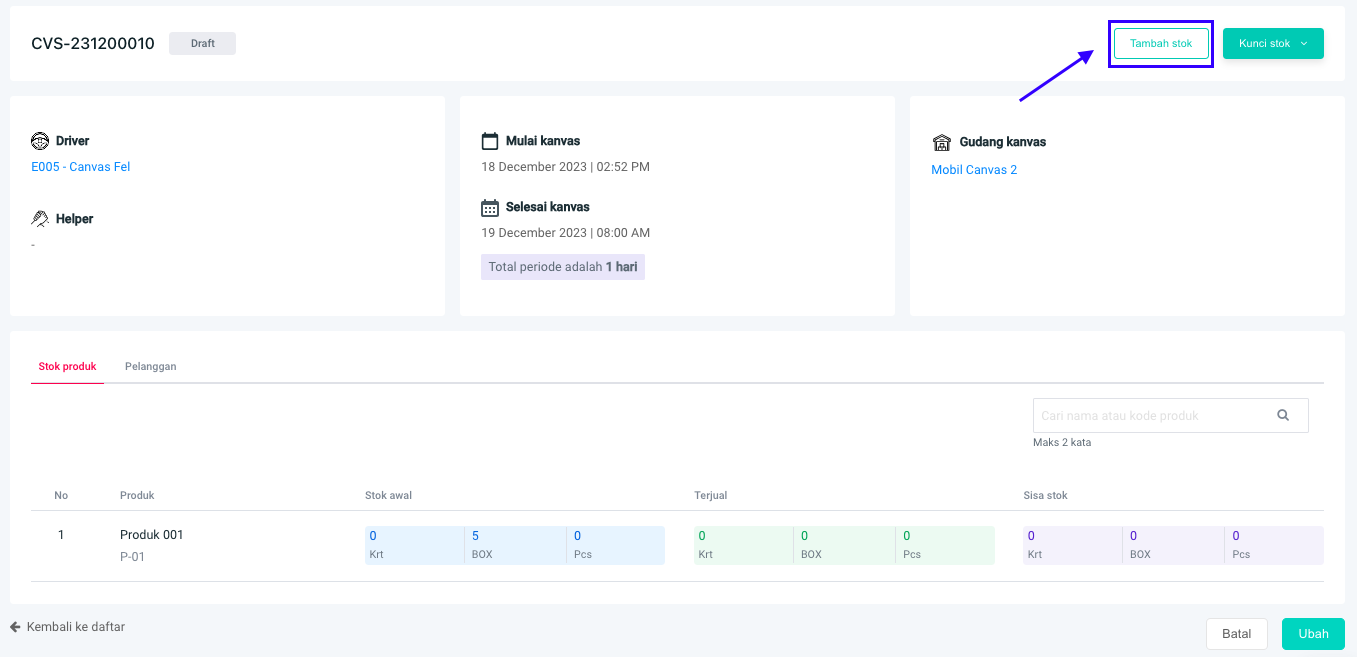The width and height of the screenshot is (1357, 657).
Task: Click the Selesai kanvas calendar icon
Action: point(490,207)
